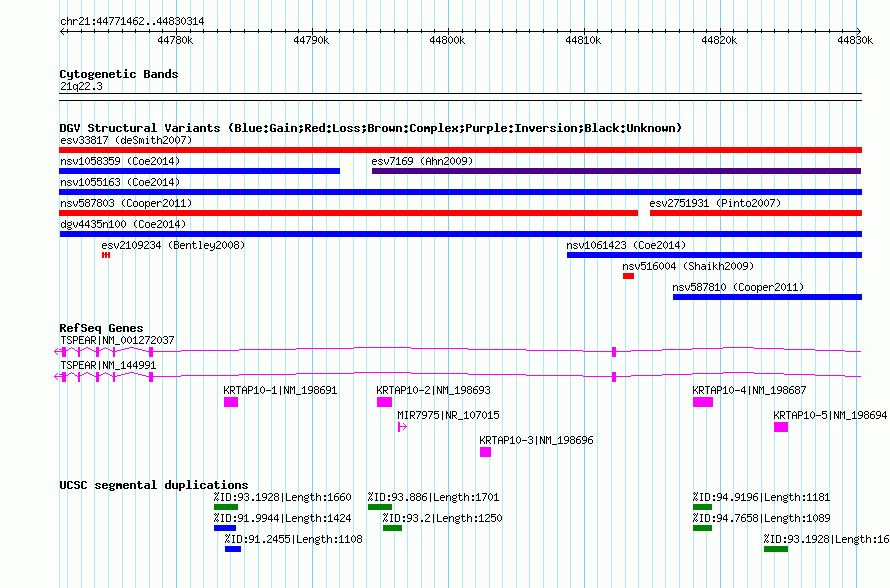Select the KRTAP10-5 gene magenta block
The height and width of the screenshot is (588, 890).
pos(781,427)
